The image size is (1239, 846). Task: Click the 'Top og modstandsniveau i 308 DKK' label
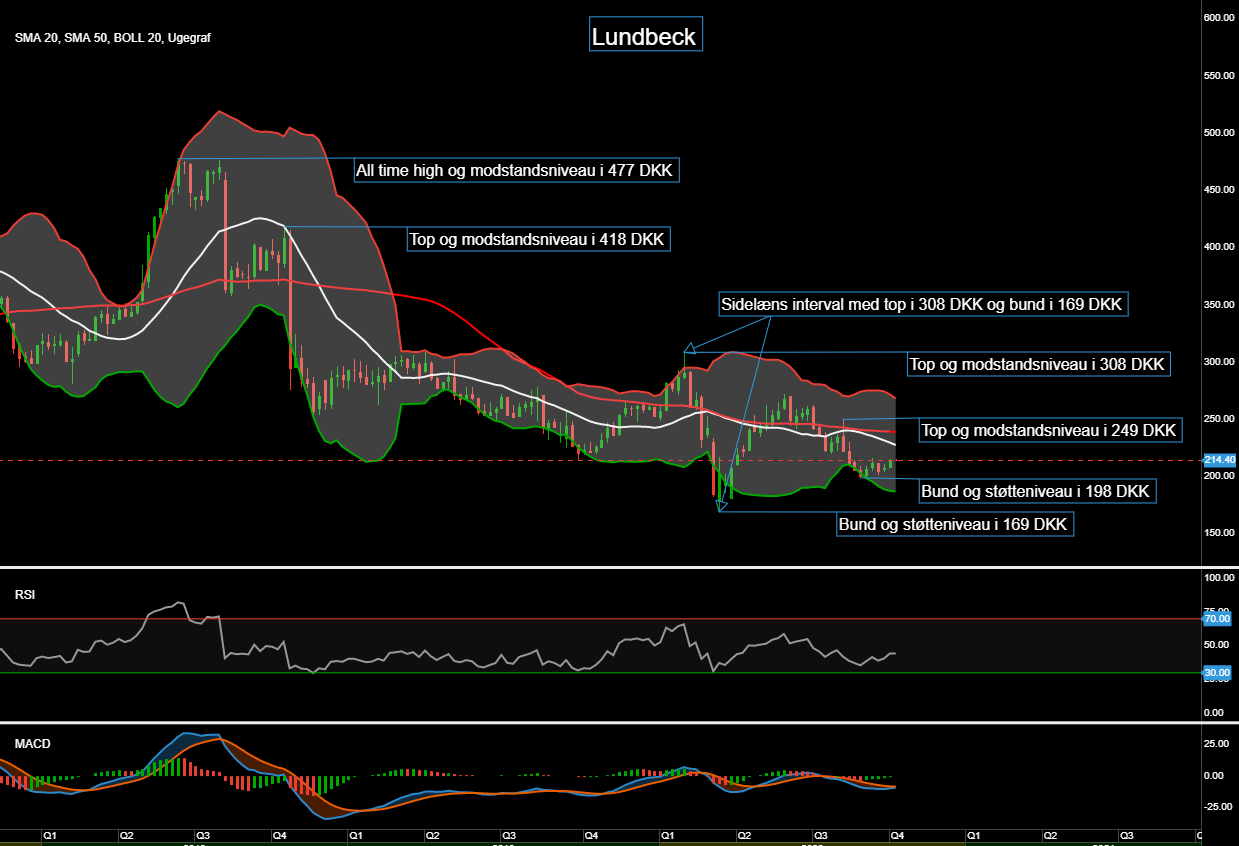tap(1038, 365)
